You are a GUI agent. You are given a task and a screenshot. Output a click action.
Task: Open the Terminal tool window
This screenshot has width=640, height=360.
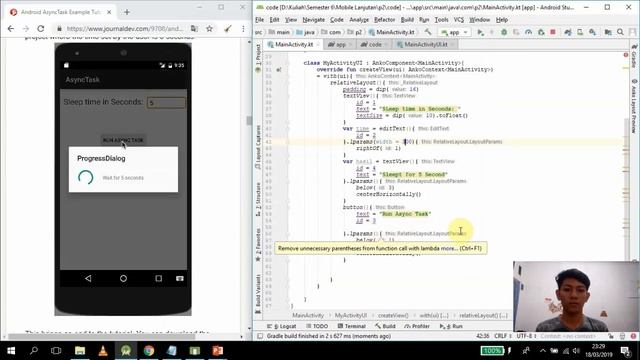tap(352, 326)
